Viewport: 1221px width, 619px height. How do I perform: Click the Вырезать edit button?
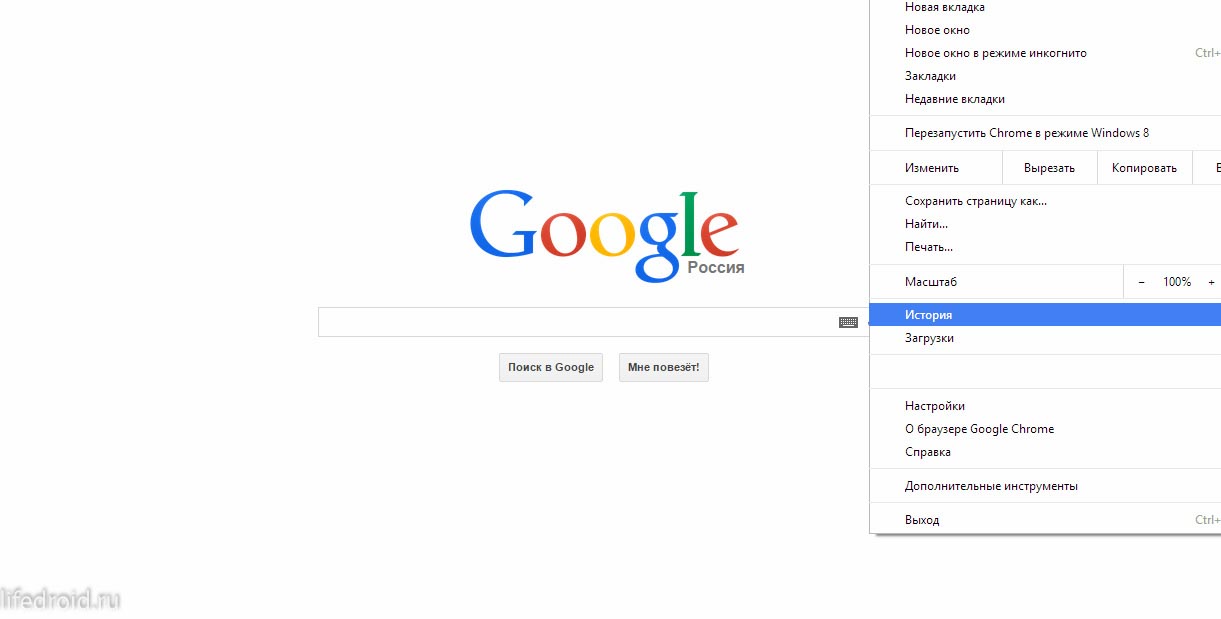coord(1049,168)
